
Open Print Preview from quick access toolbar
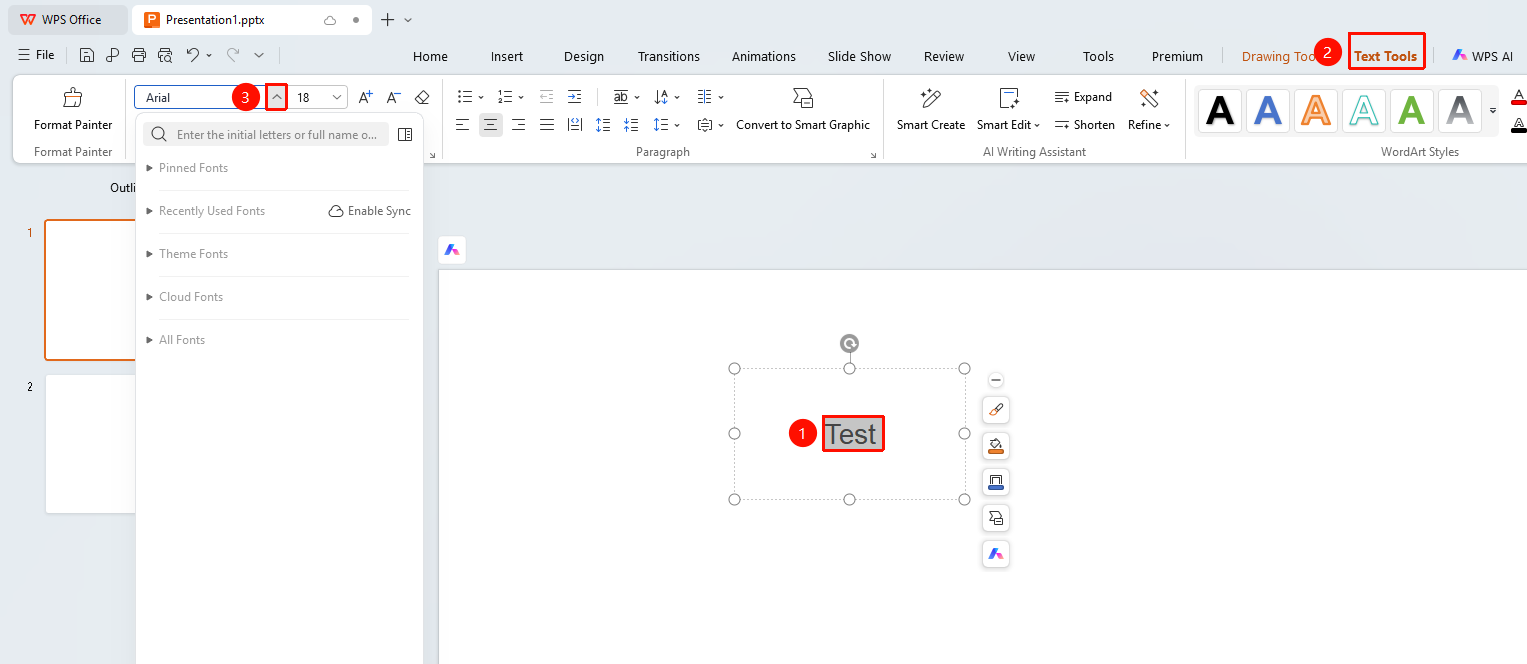[x=165, y=55]
